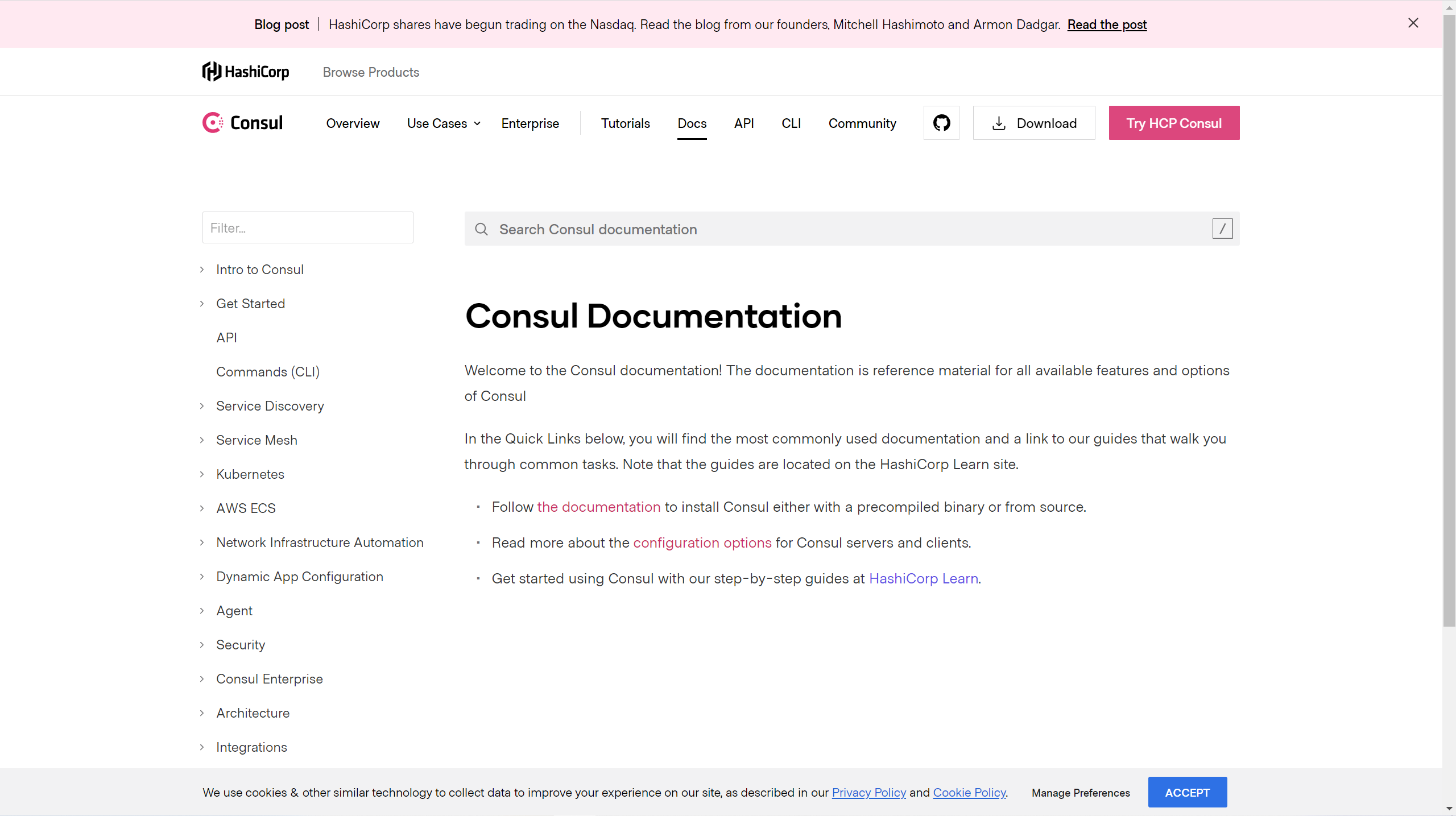Image resolution: width=1456 pixels, height=816 pixels.
Task: Click the Download button
Action: pos(1034,123)
